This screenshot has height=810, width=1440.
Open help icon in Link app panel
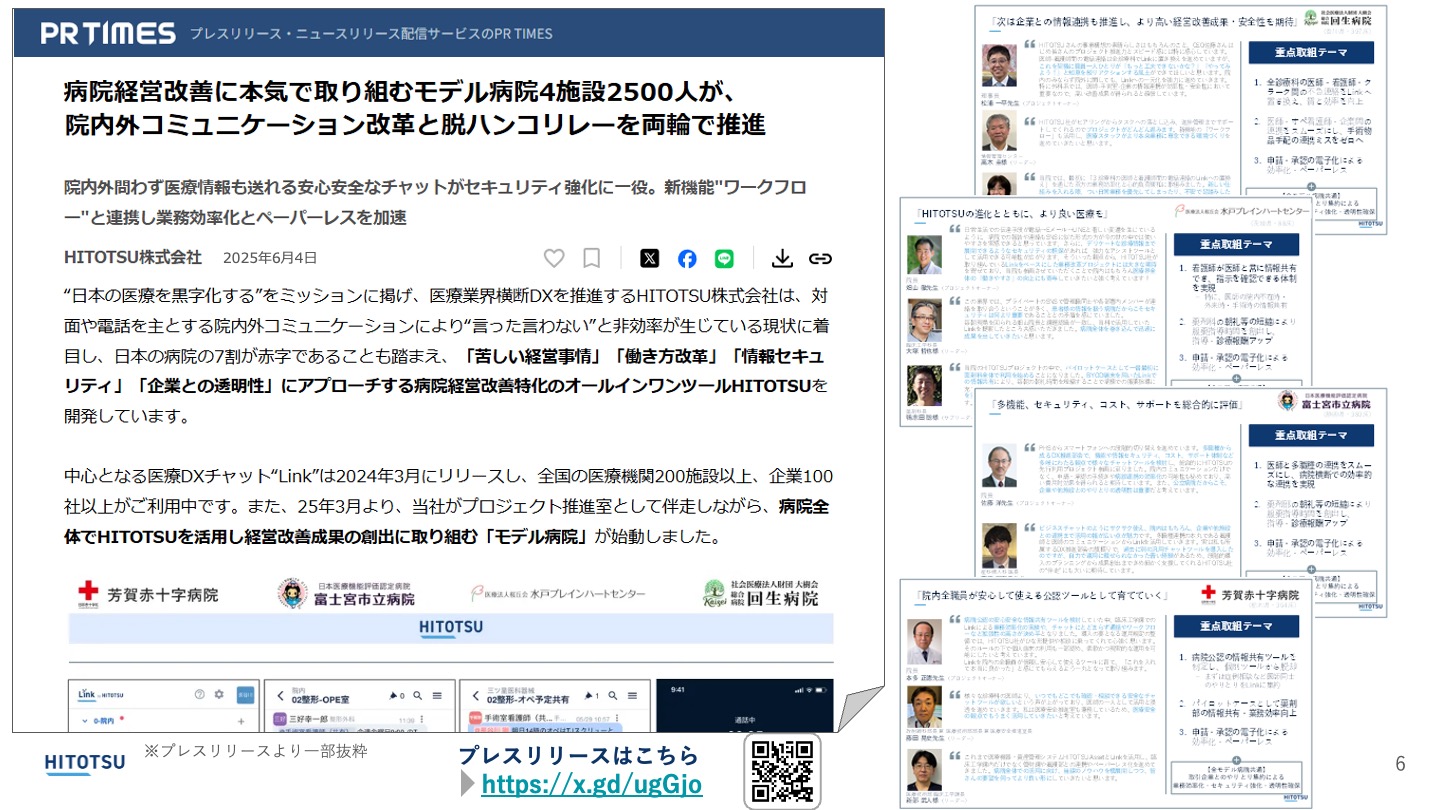pyautogui.click(x=199, y=694)
